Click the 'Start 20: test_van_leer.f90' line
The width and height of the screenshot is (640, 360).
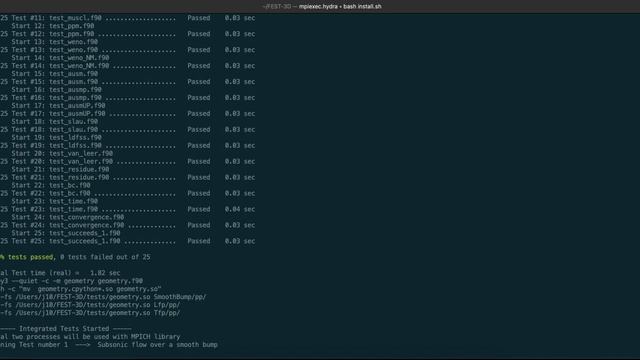62,153
